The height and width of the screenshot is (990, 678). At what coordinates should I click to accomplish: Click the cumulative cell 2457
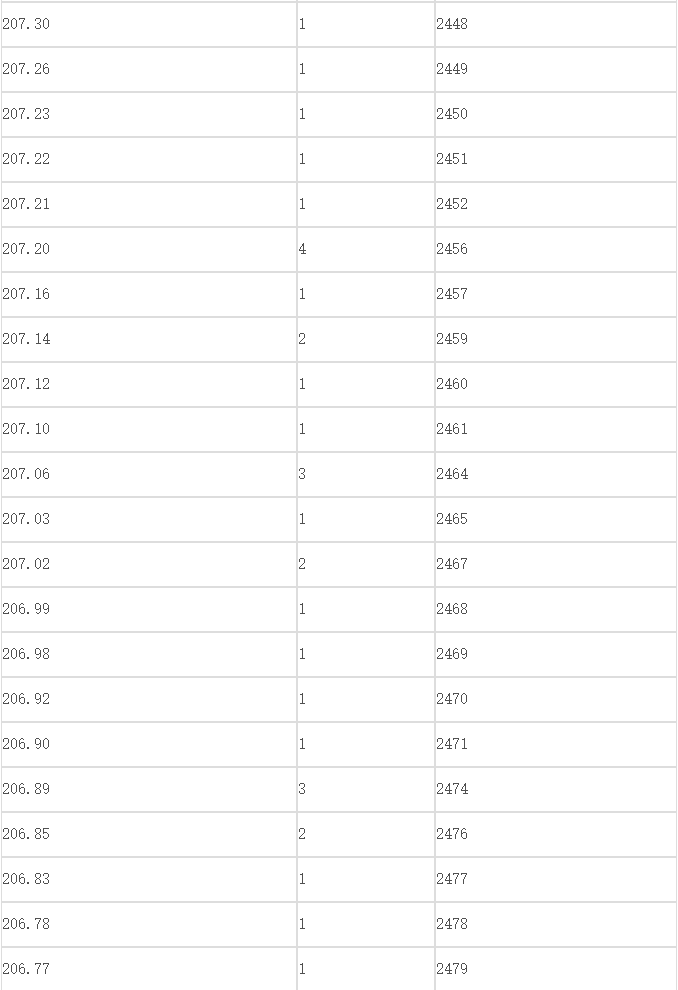pos(555,294)
